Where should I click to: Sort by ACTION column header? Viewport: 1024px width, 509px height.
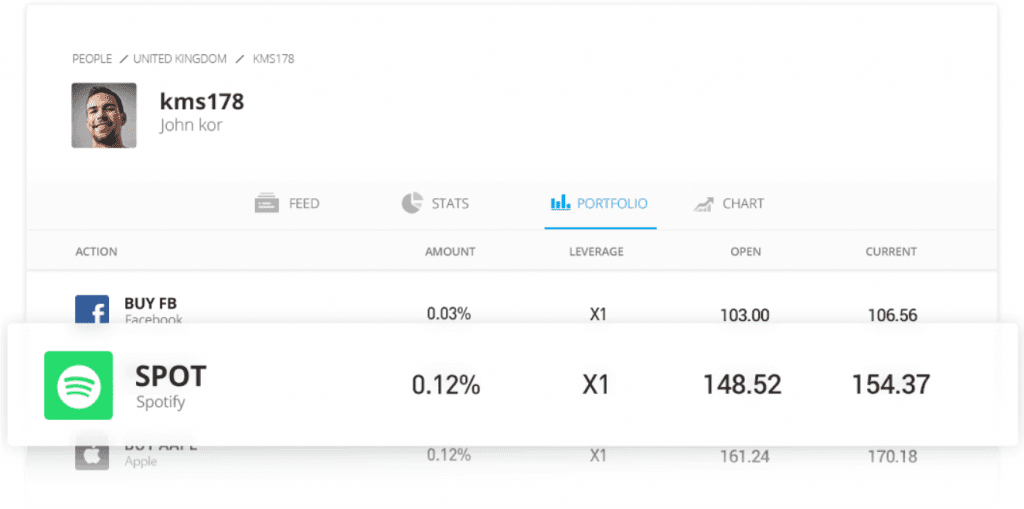pos(97,252)
